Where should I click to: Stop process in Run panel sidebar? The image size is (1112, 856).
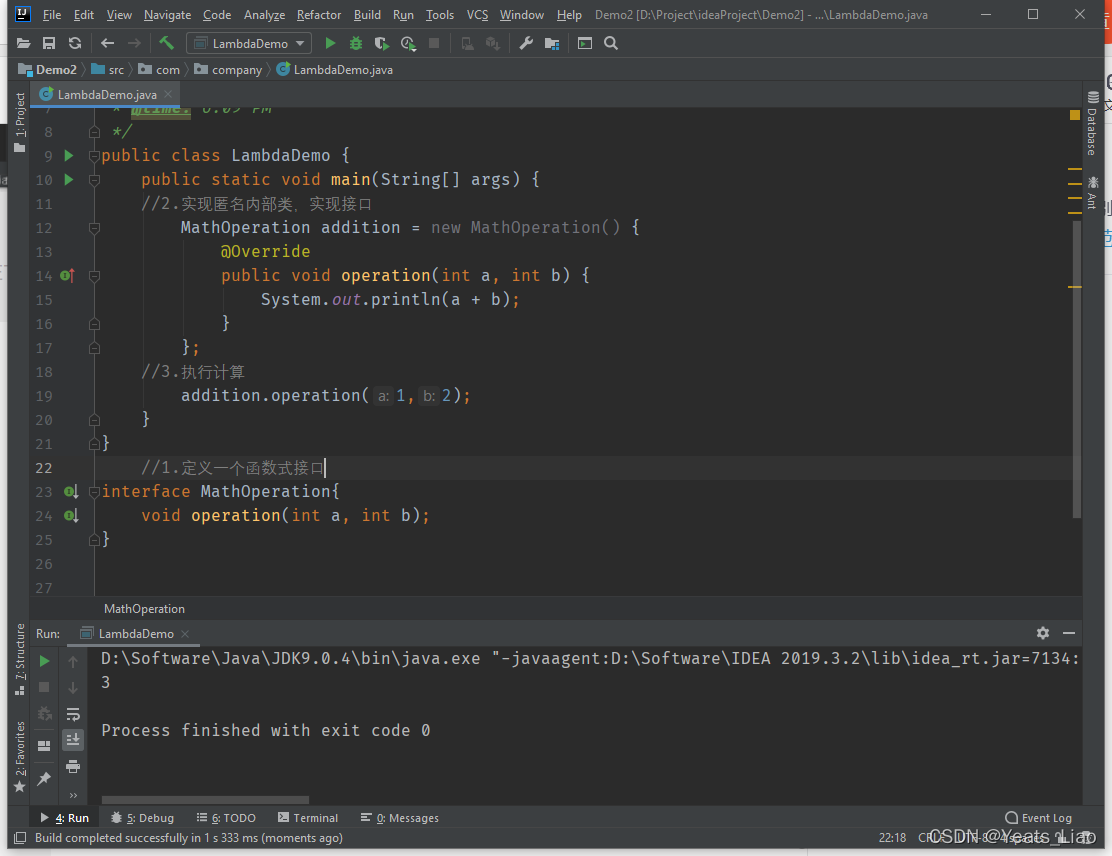44,687
